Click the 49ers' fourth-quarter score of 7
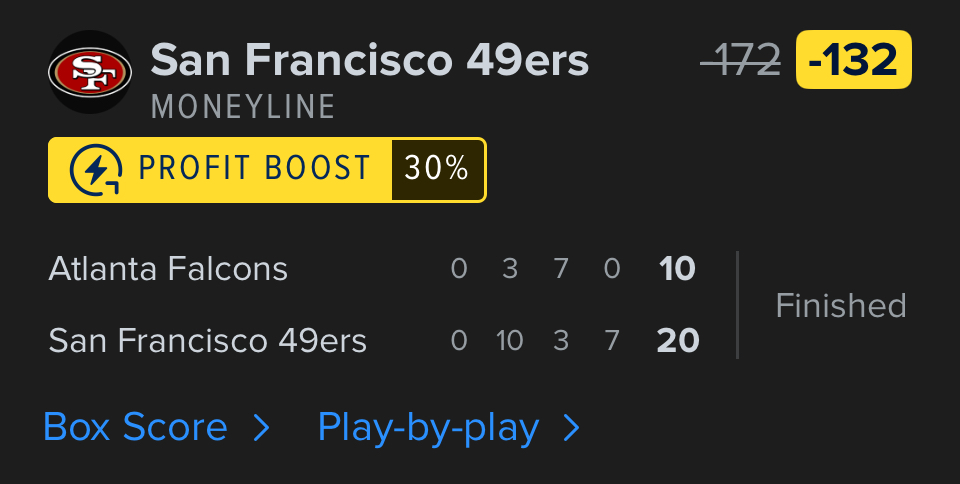The height and width of the screenshot is (484, 960). click(x=612, y=342)
